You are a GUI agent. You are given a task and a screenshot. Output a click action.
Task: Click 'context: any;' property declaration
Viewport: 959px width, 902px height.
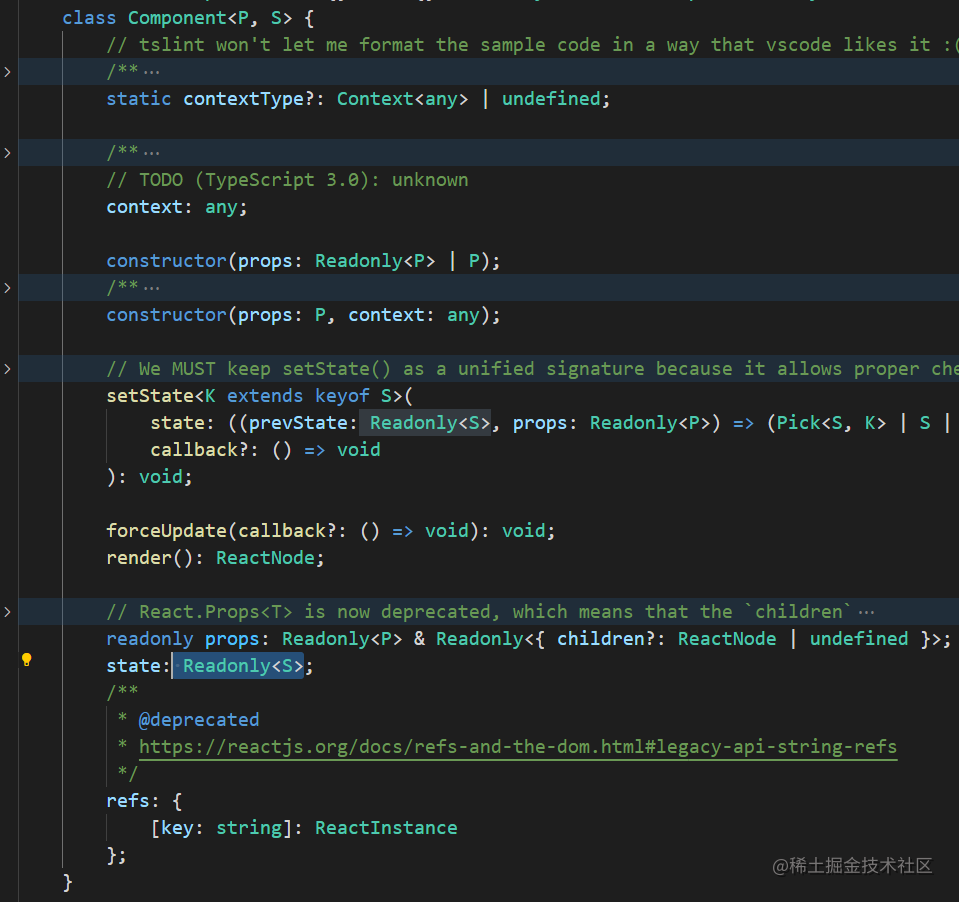177,207
